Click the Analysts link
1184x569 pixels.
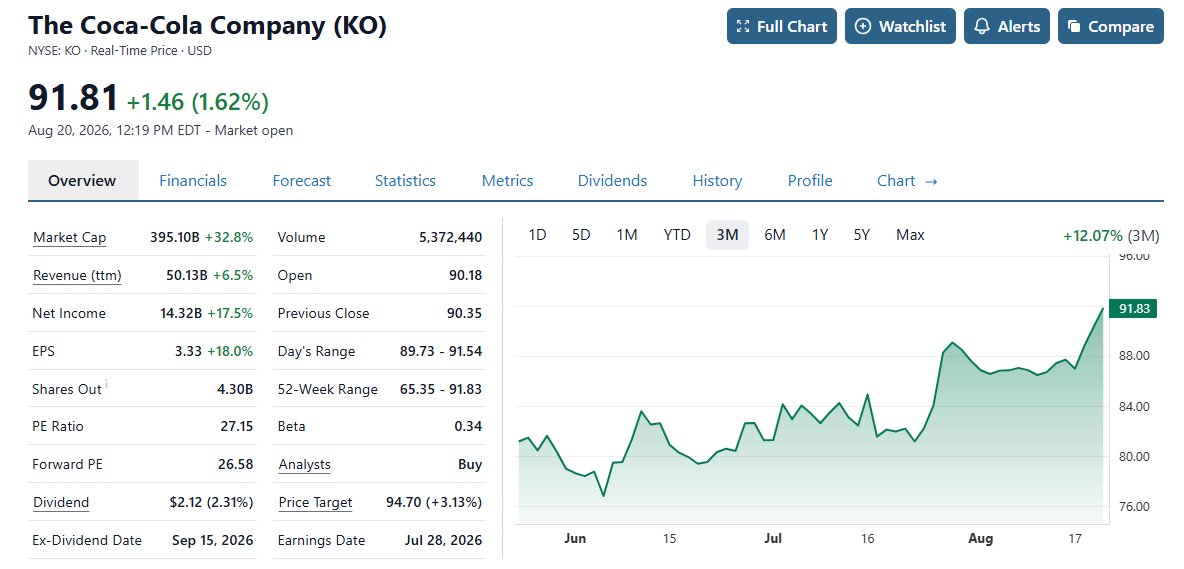click(x=304, y=464)
